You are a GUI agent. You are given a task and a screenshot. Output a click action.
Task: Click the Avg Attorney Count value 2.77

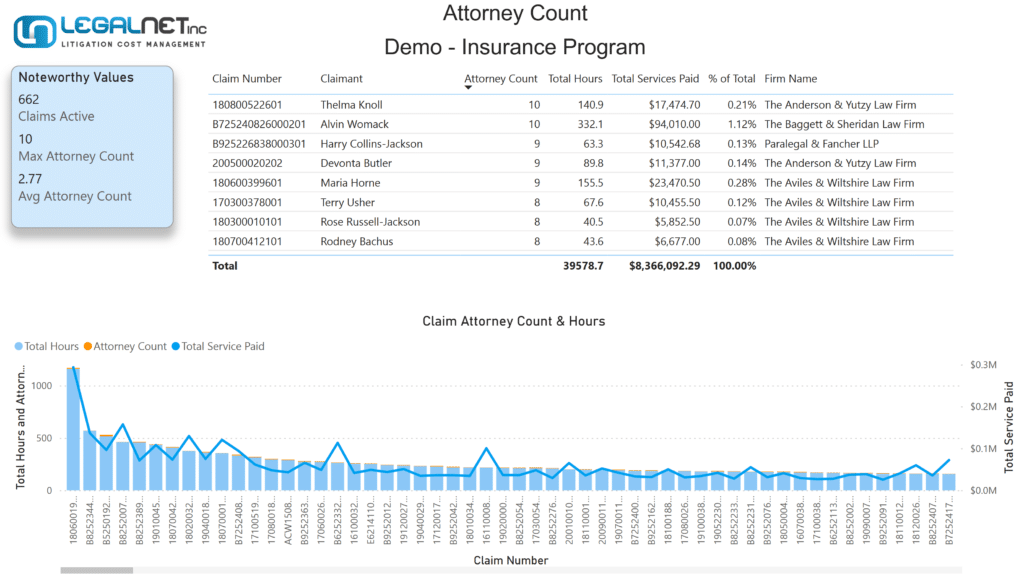click(30, 179)
